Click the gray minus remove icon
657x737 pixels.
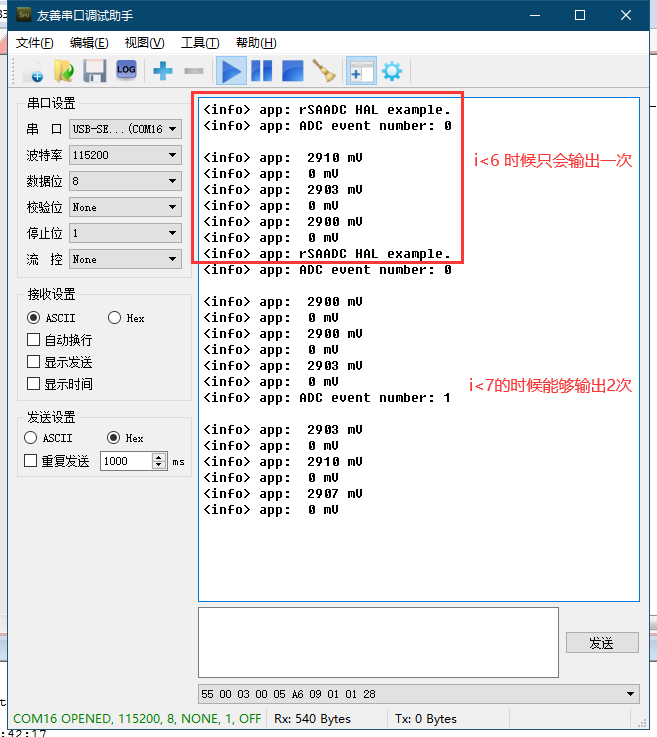[194, 71]
